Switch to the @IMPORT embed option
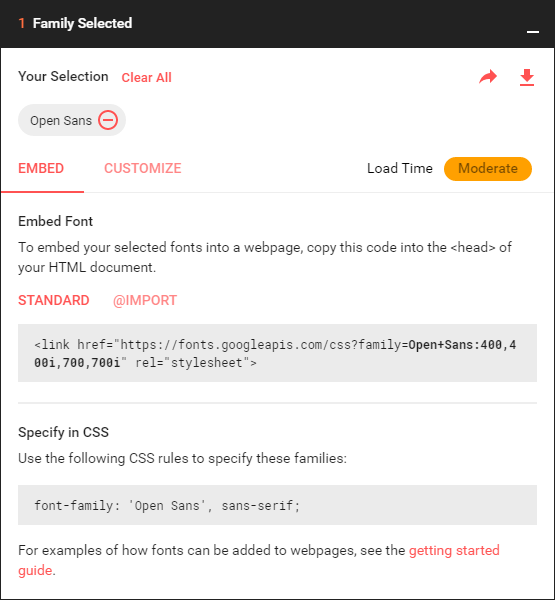 [145, 300]
